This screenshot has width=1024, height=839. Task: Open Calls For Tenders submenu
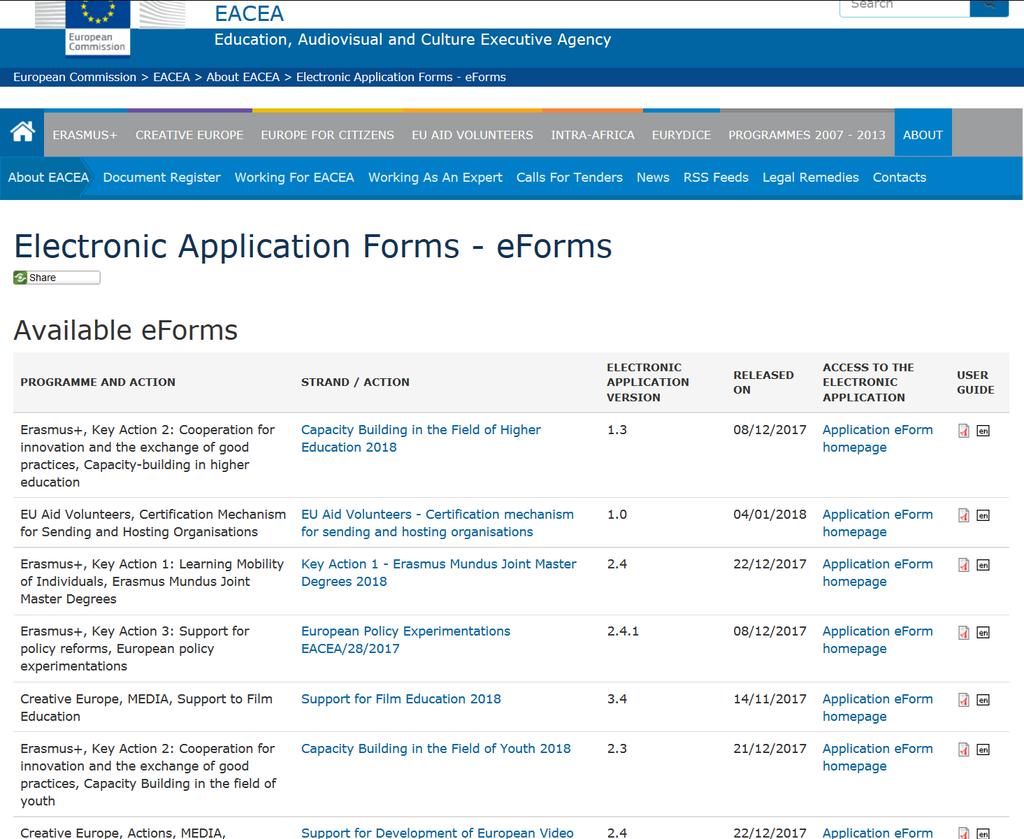(x=569, y=178)
